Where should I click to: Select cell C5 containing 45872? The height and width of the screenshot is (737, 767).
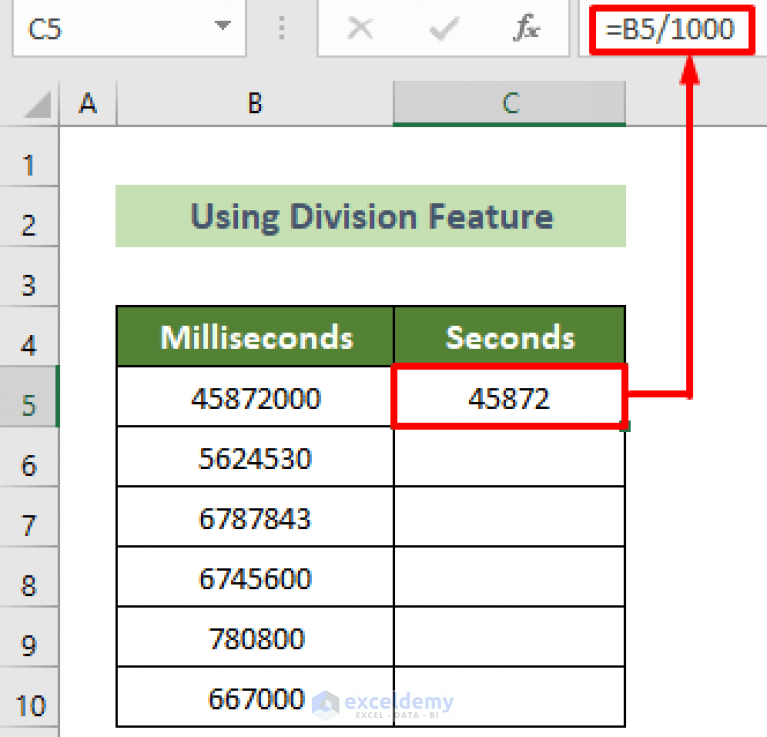tap(509, 397)
